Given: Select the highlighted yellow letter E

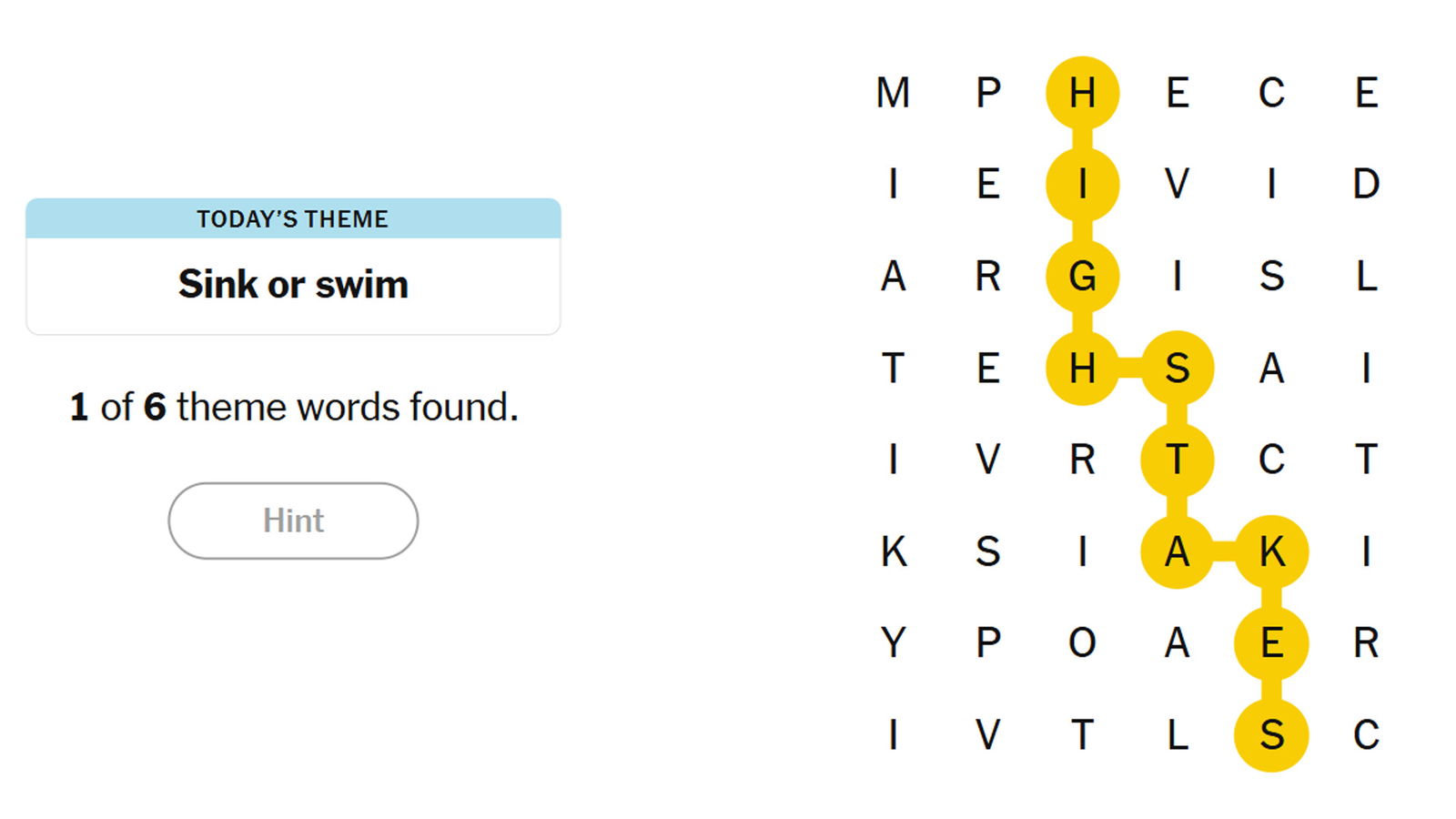Looking at the screenshot, I should click(x=1271, y=643).
